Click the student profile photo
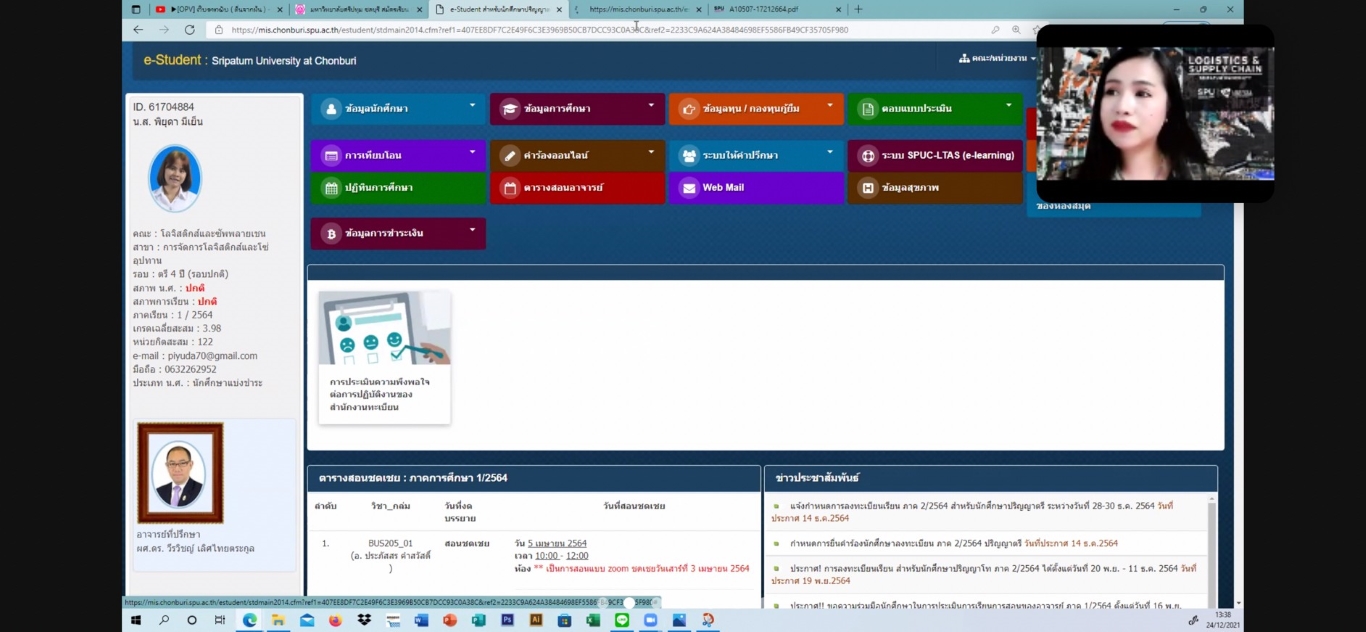The height and width of the screenshot is (632, 1366). click(175, 178)
